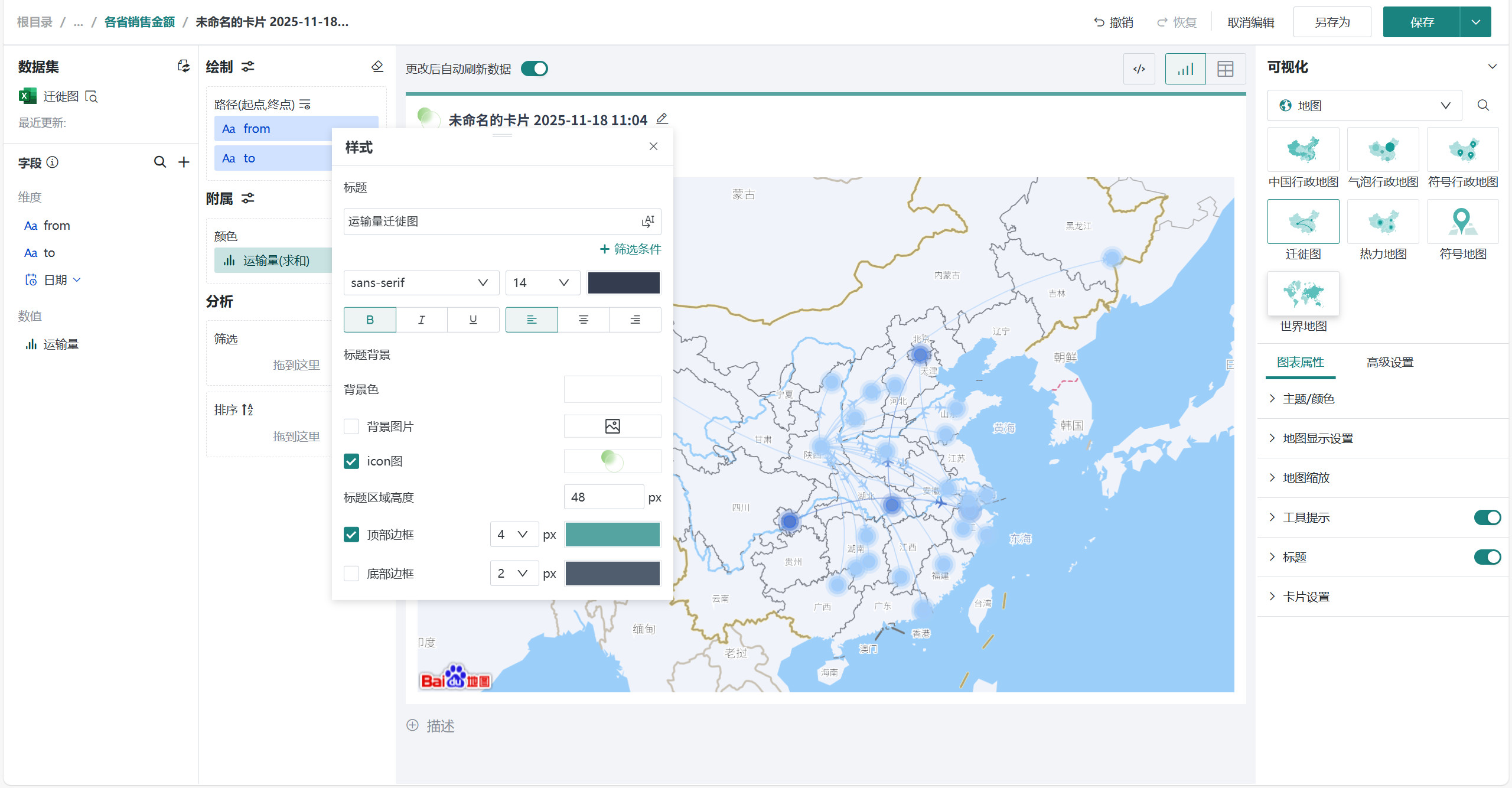
Task: Uncheck the icon图 checkbox
Action: [351, 461]
